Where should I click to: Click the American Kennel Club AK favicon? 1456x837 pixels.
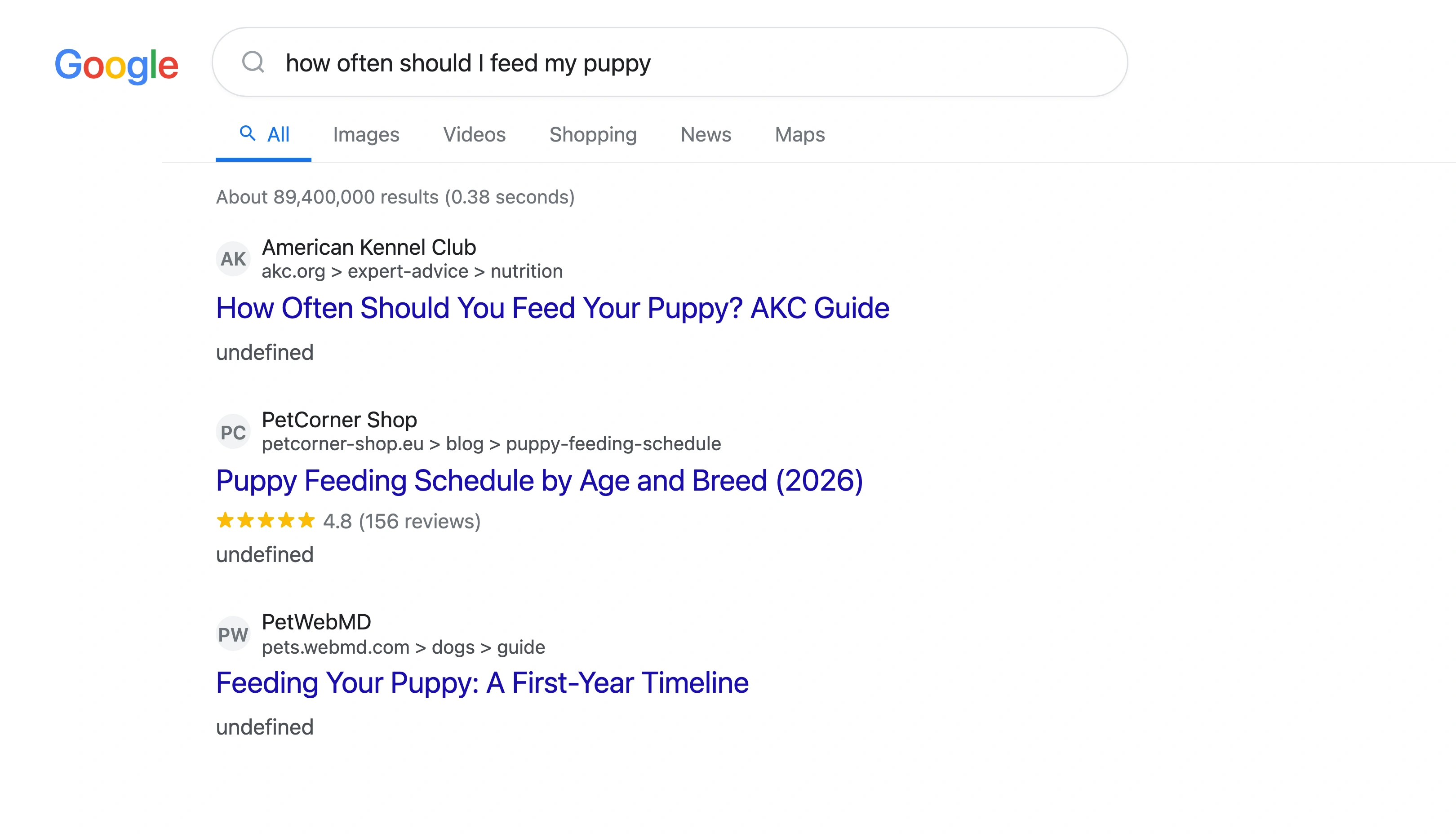233,258
